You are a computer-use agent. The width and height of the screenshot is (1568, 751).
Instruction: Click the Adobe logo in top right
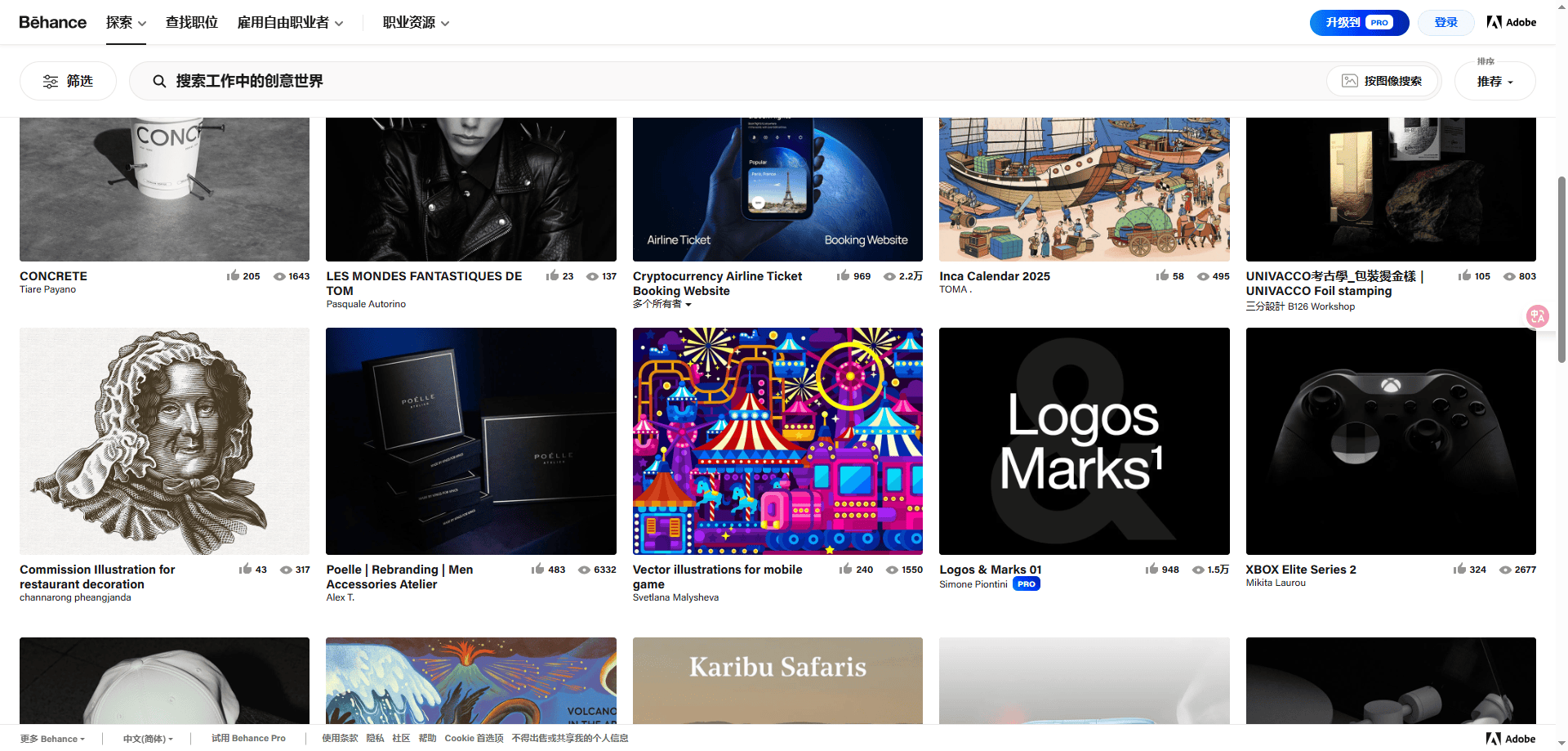click(x=1511, y=22)
